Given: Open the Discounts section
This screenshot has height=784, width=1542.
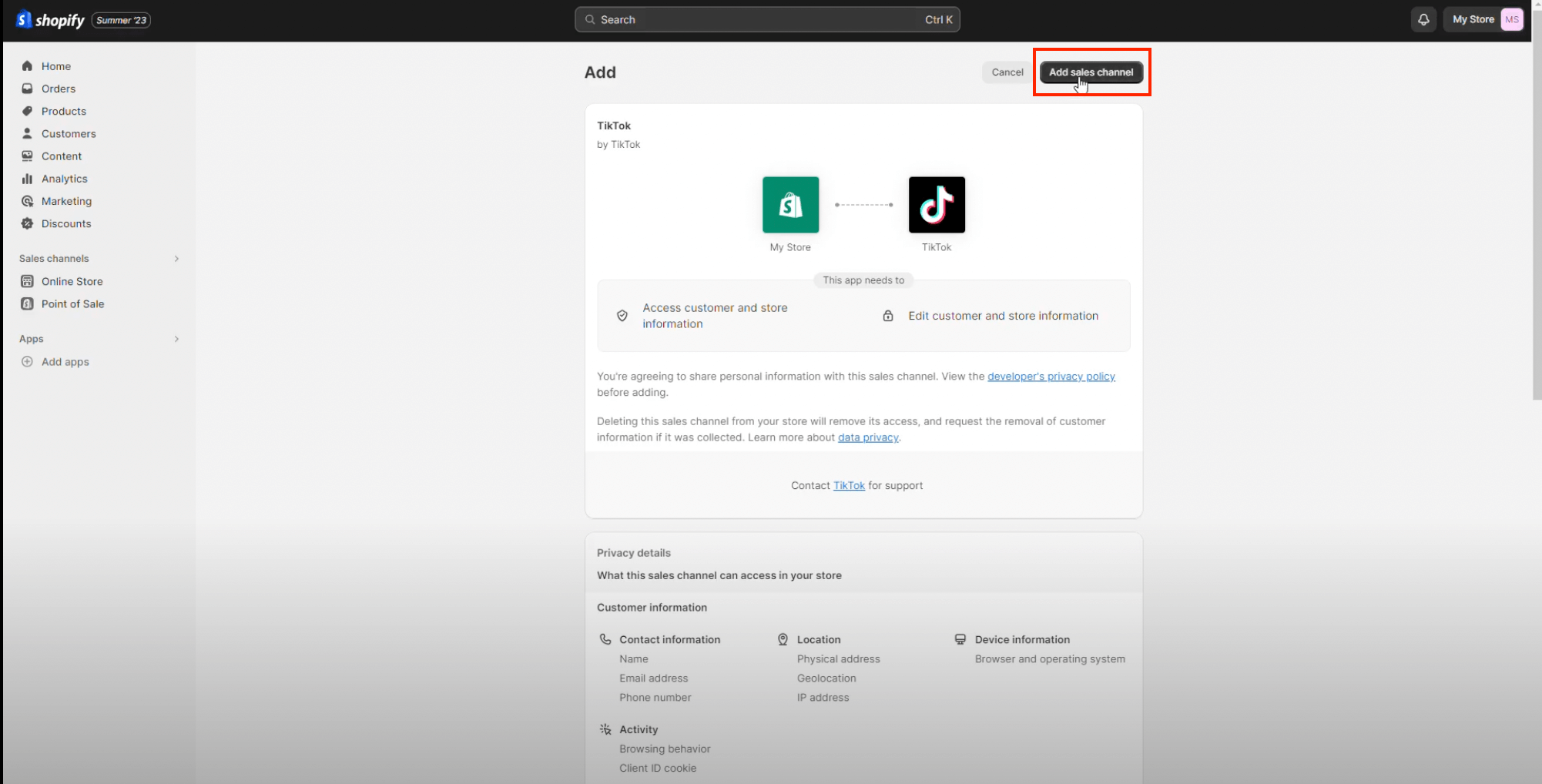Looking at the screenshot, I should tap(65, 223).
